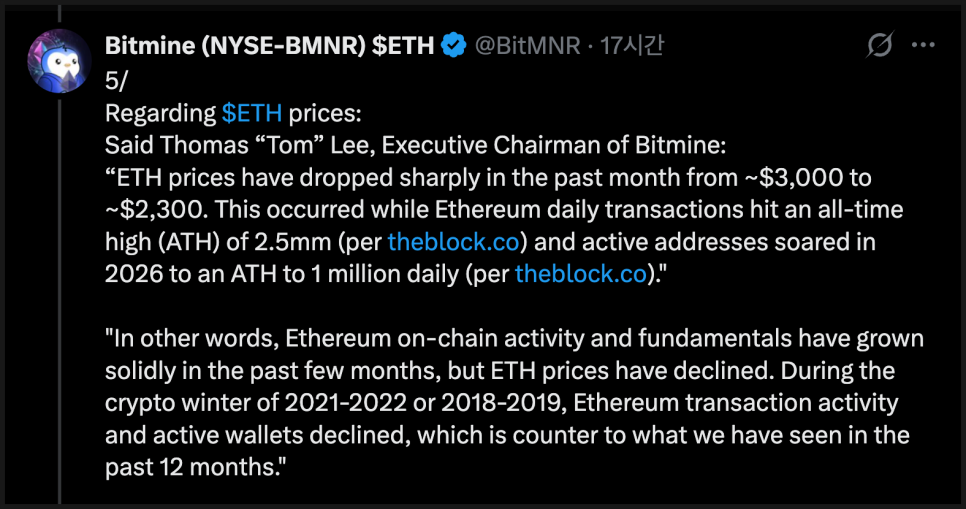Click the word "Regarding" in the post

pos(159,112)
